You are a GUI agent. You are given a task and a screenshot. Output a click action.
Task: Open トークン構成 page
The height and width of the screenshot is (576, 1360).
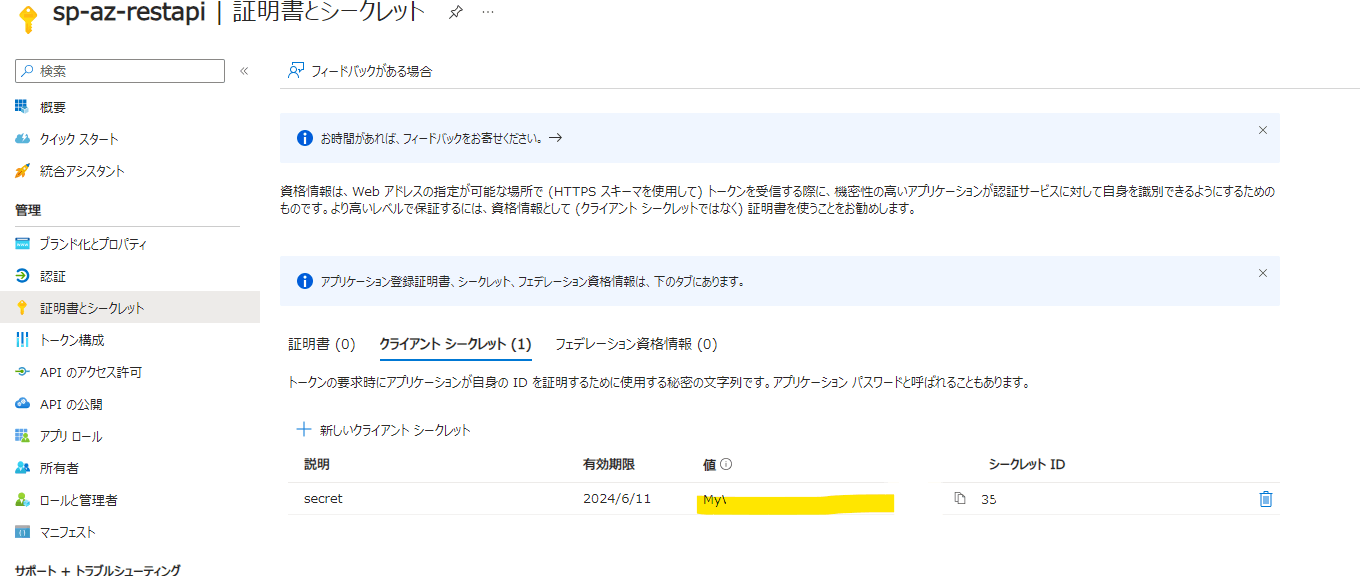coord(71,340)
